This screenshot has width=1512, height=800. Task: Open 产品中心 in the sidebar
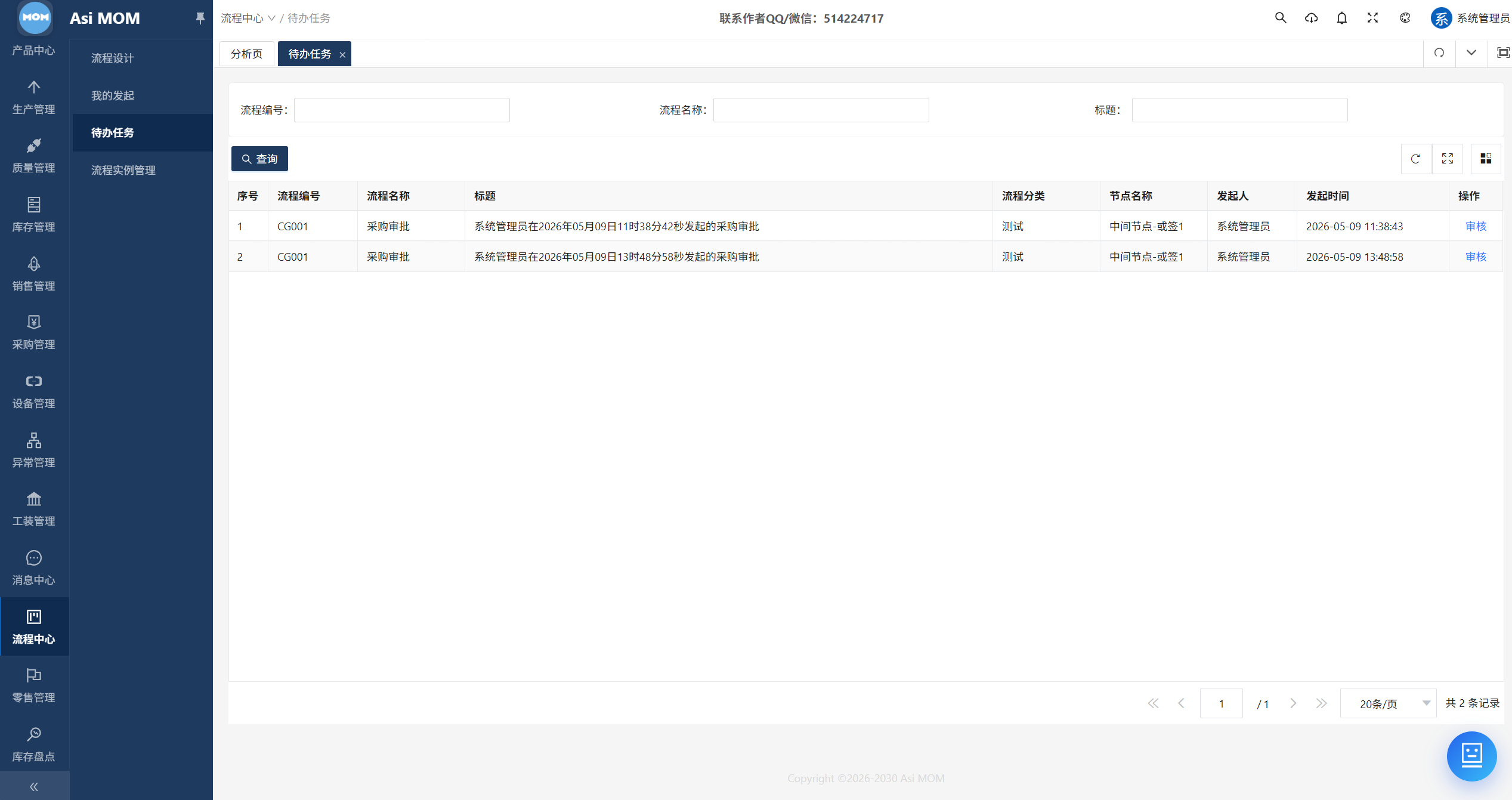tap(34, 50)
